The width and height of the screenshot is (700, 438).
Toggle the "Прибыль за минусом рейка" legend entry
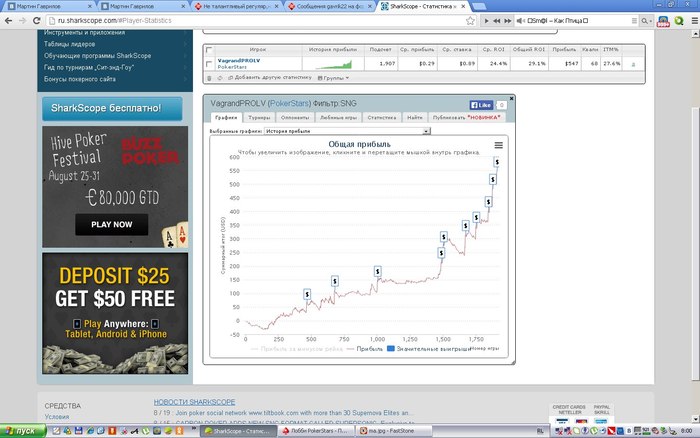click(x=297, y=349)
